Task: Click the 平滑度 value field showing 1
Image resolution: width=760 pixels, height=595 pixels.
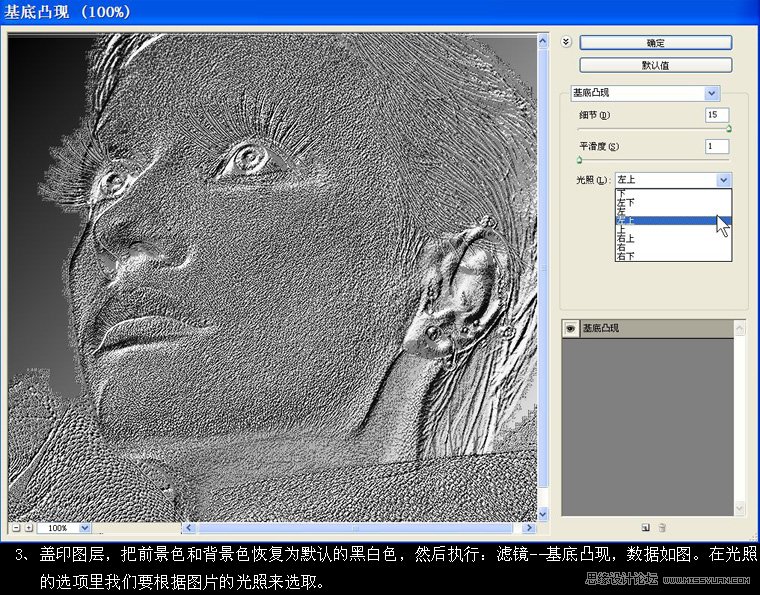Action: click(716, 146)
